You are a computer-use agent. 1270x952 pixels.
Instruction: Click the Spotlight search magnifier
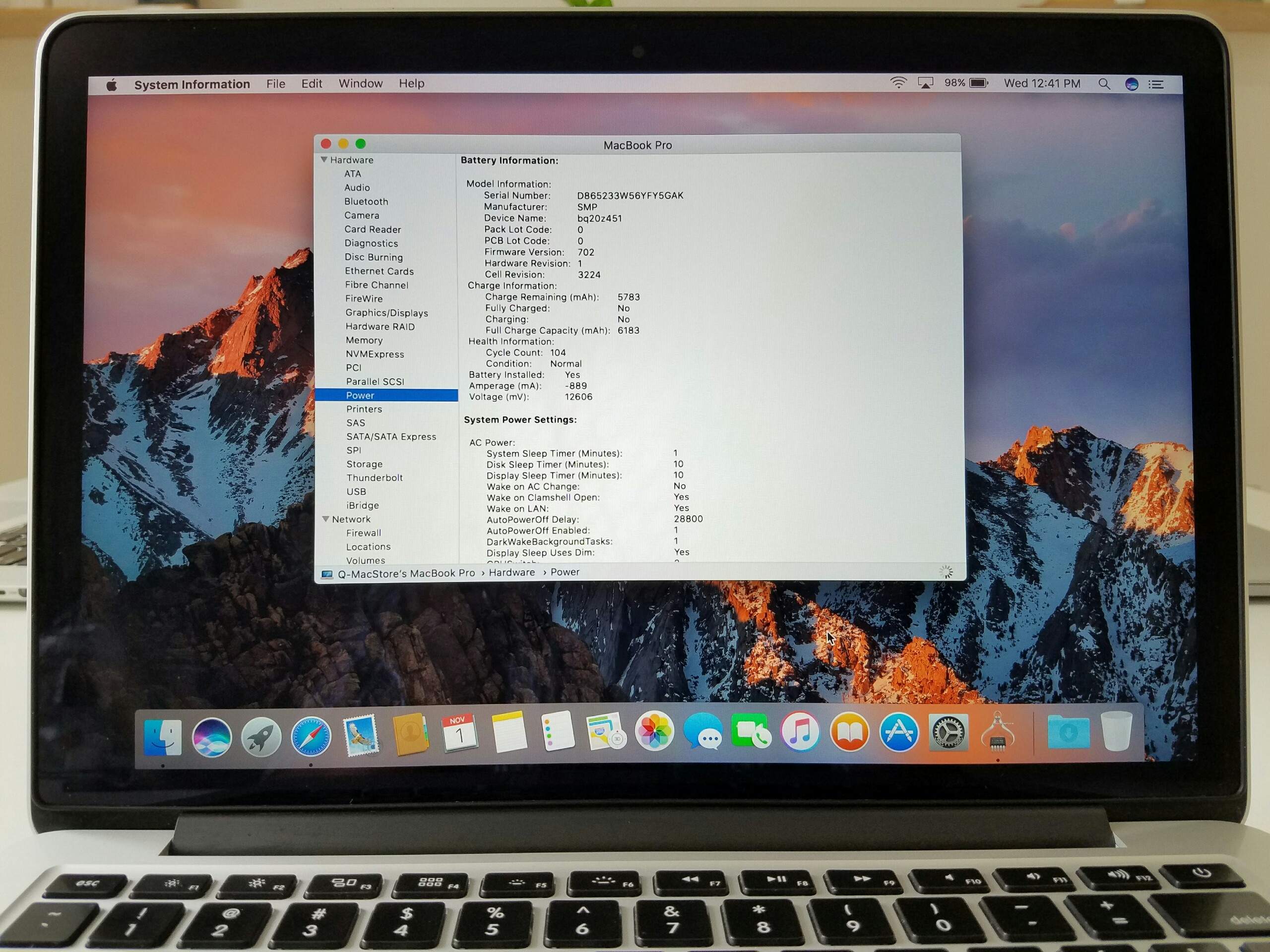(1103, 84)
